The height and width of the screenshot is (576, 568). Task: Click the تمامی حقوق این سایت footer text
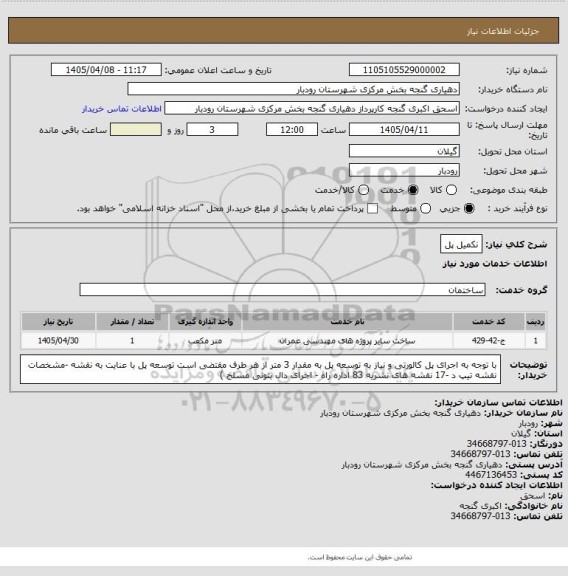[x=360, y=558]
